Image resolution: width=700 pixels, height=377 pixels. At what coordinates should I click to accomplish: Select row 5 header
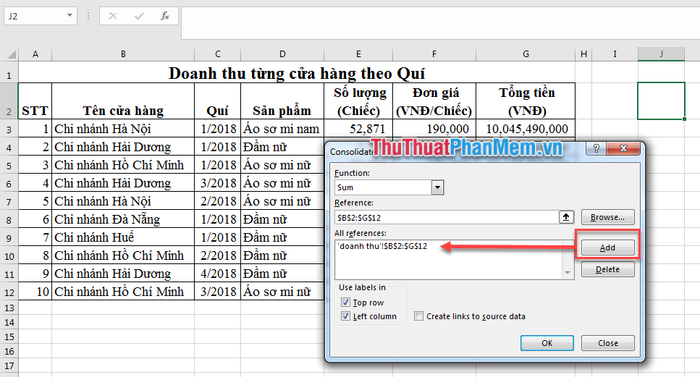9,166
